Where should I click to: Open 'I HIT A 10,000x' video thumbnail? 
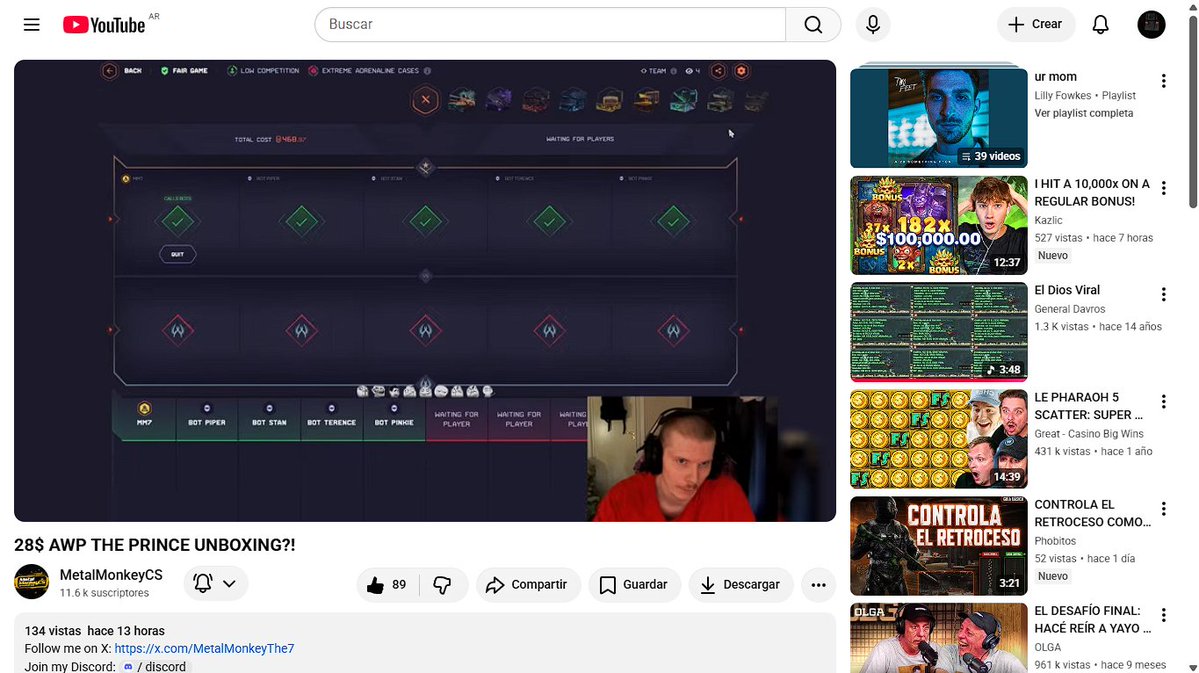pos(938,225)
